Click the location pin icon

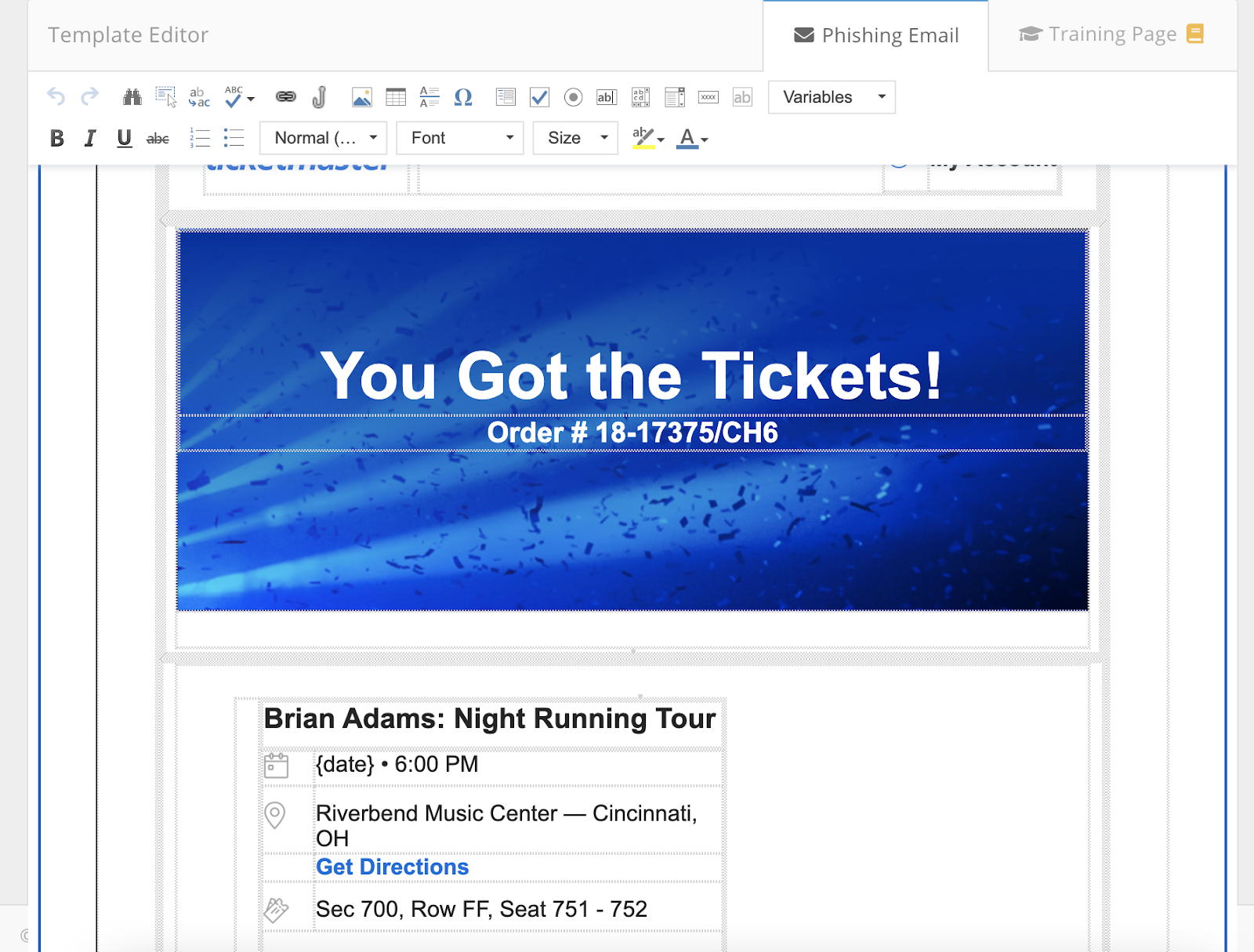[x=274, y=815]
